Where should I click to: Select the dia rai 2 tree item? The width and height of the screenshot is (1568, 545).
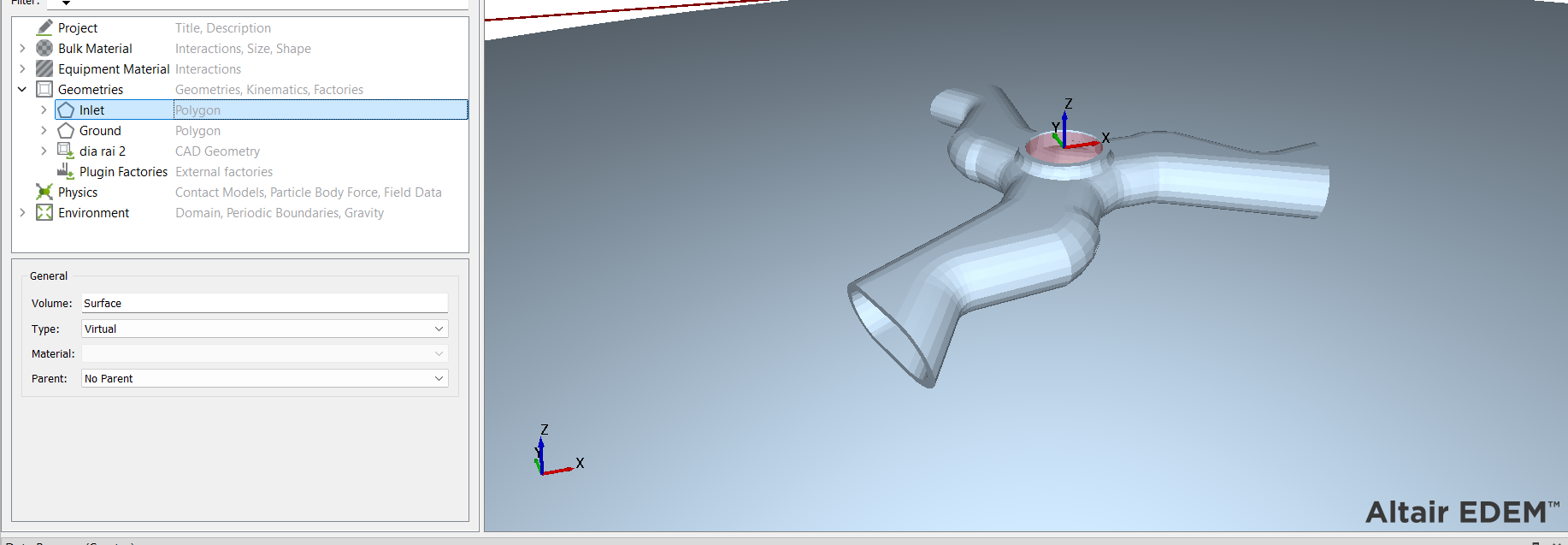pyautogui.click(x=103, y=151)
